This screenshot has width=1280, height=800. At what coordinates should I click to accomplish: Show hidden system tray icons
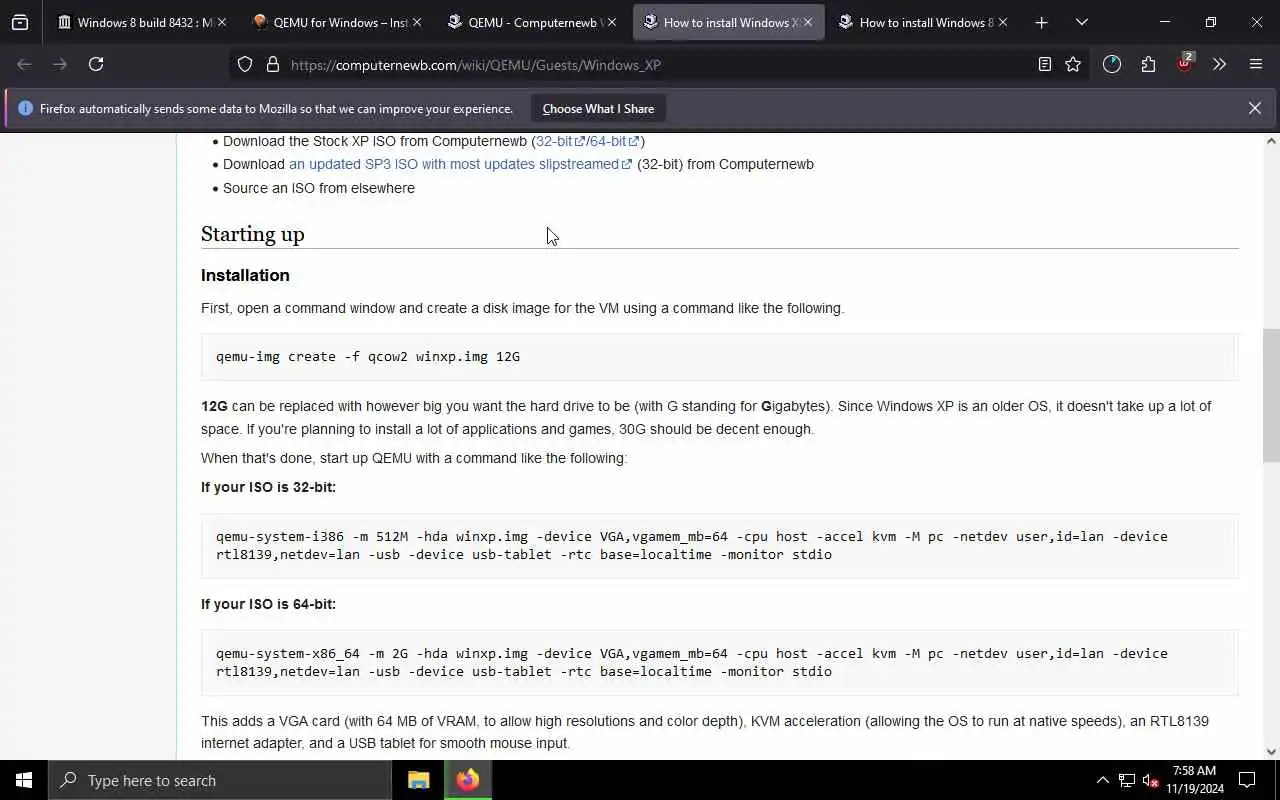1102,780
